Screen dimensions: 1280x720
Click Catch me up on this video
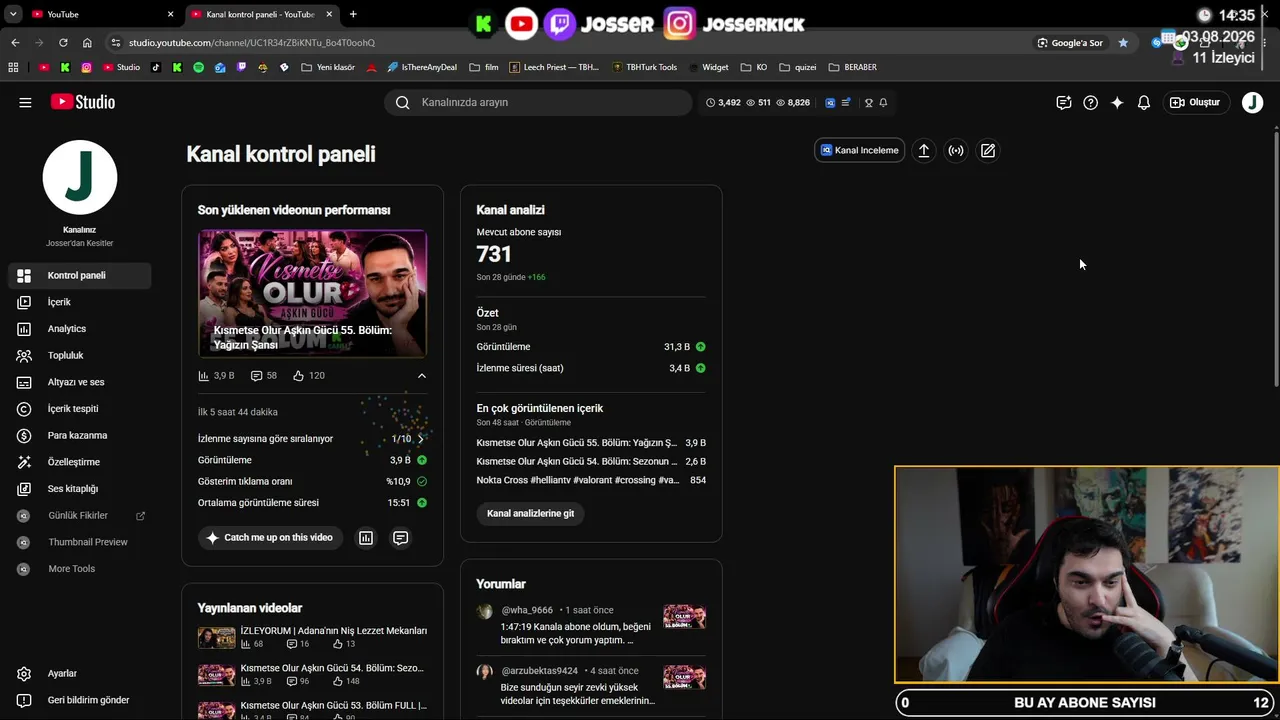(270, 538)
